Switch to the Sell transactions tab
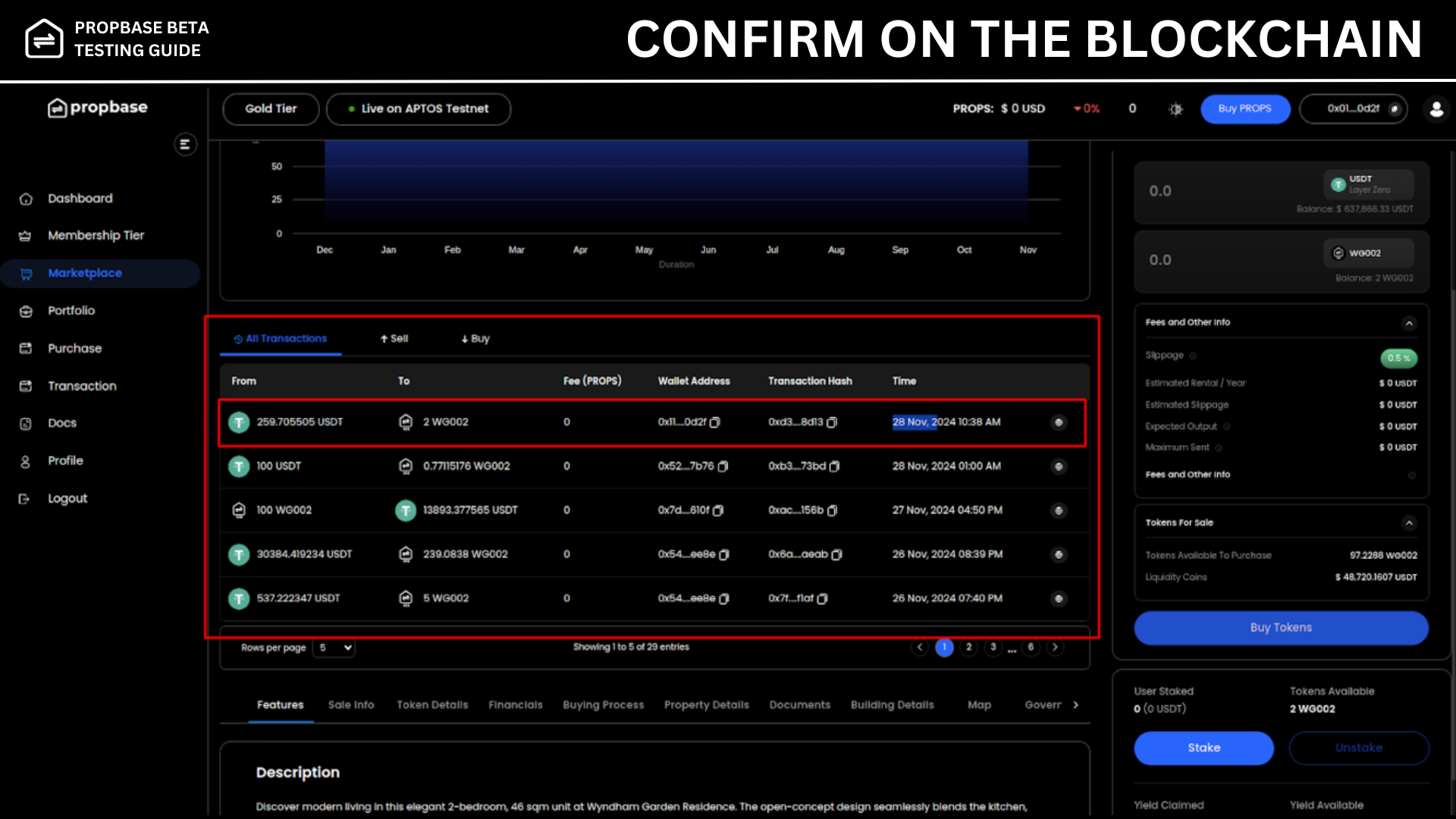 394,339
